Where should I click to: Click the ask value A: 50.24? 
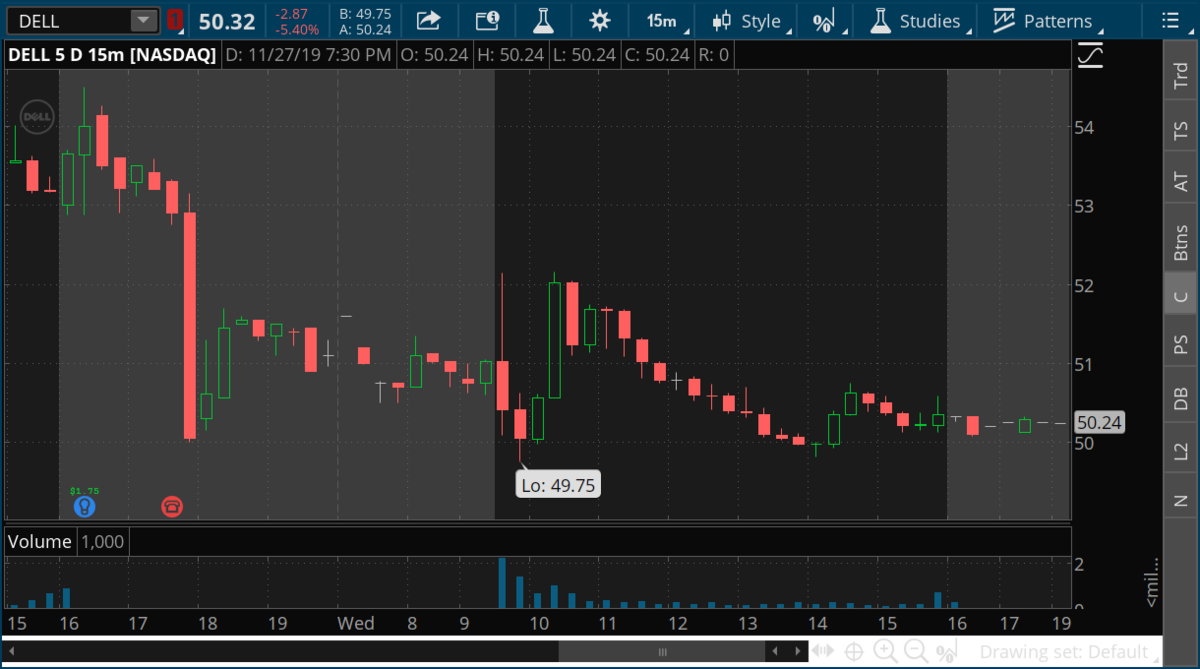click(365, 29)
